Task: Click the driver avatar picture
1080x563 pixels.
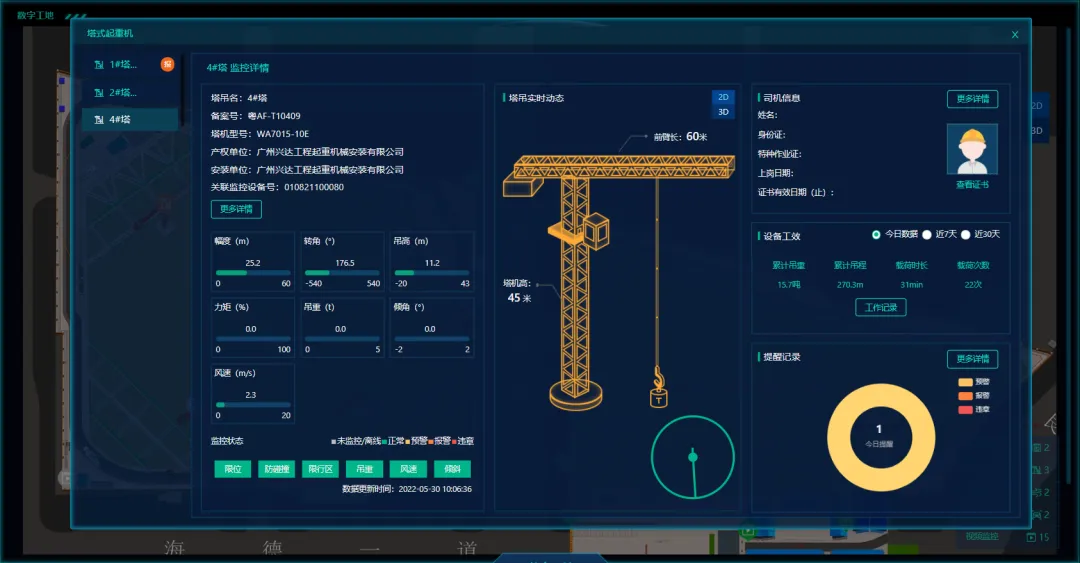Action: click(x=972, y=150)
